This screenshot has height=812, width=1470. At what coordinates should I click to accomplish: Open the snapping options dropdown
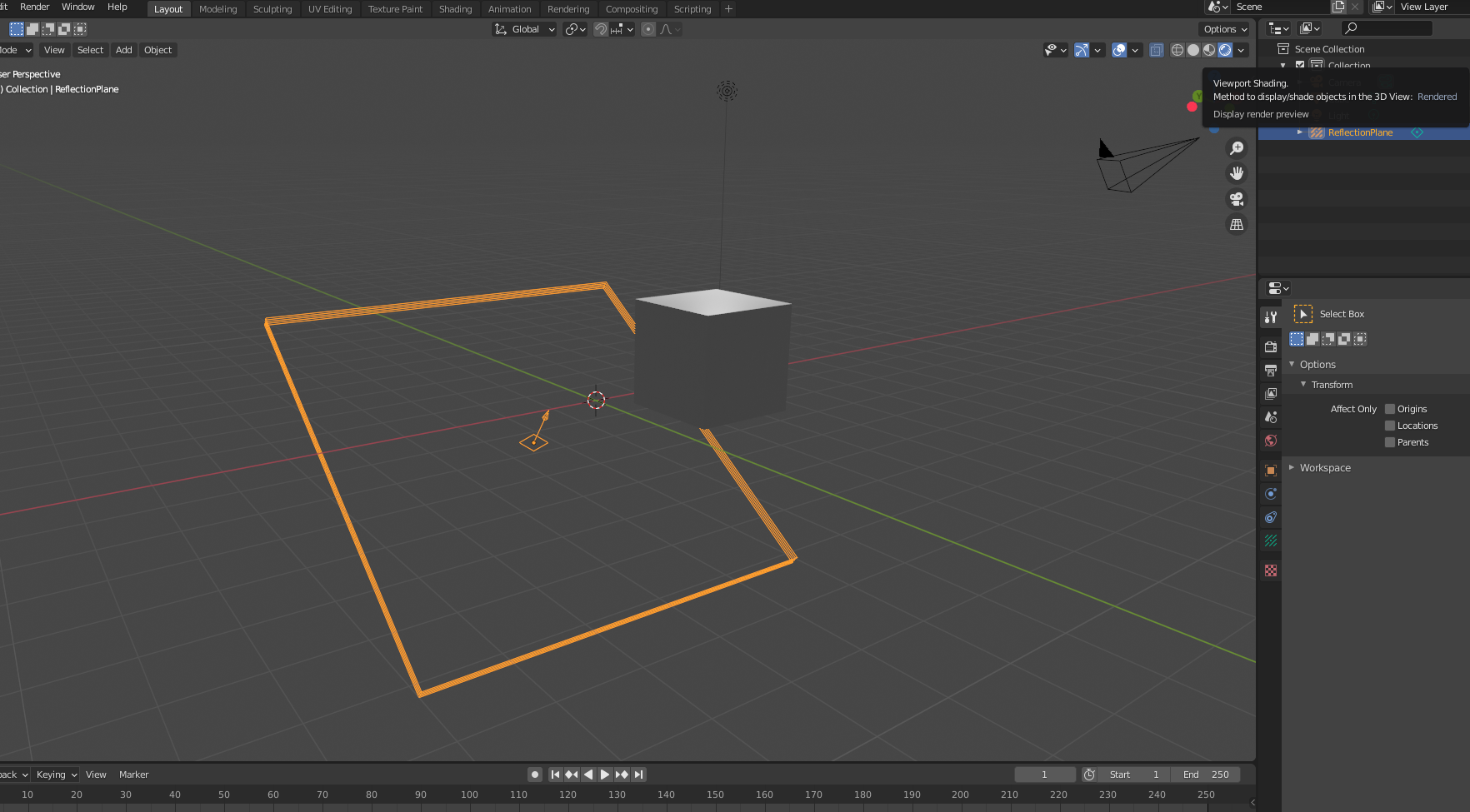tap(623, 29)
